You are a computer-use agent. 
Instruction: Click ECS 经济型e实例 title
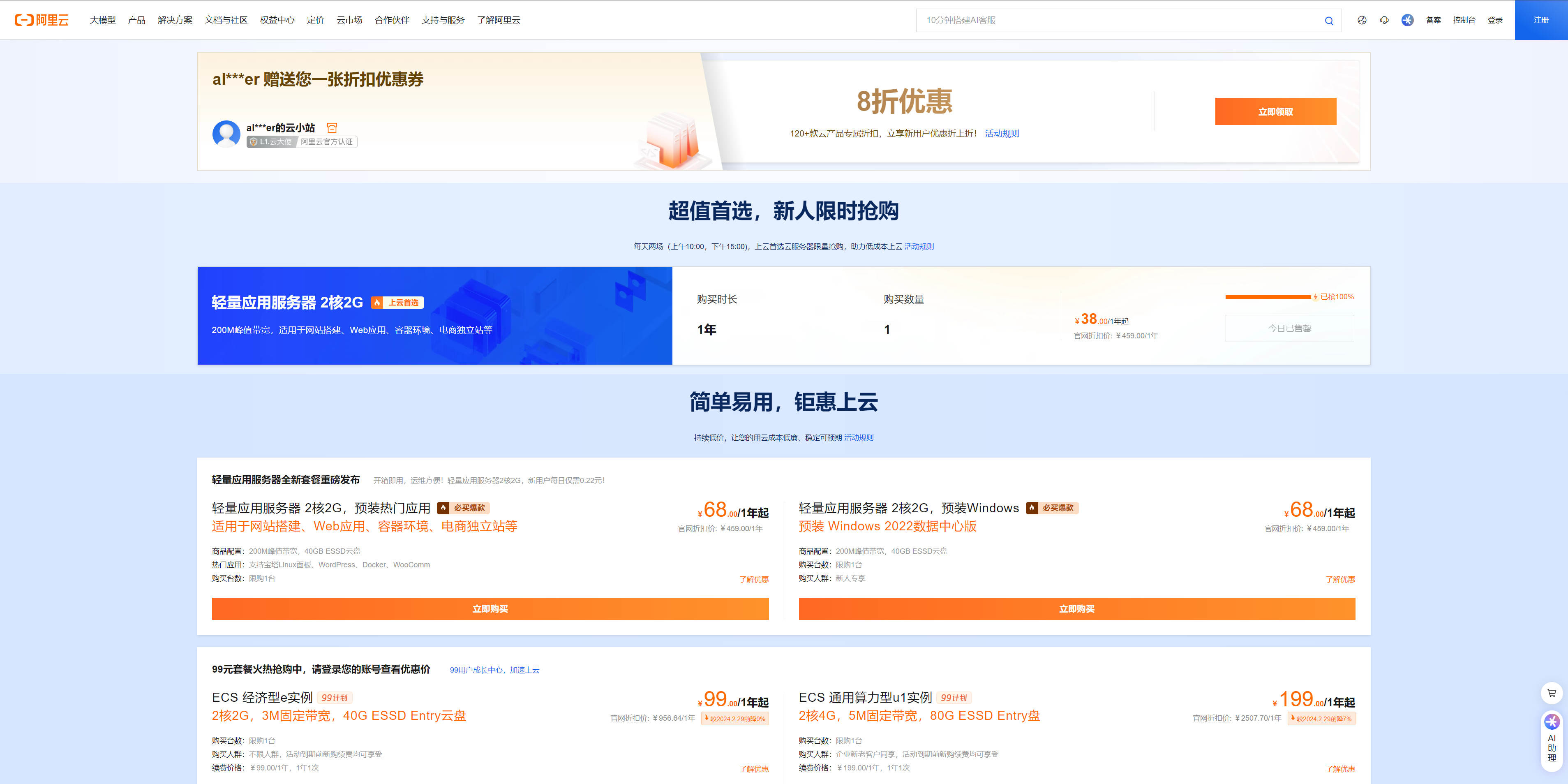point(262,698)
